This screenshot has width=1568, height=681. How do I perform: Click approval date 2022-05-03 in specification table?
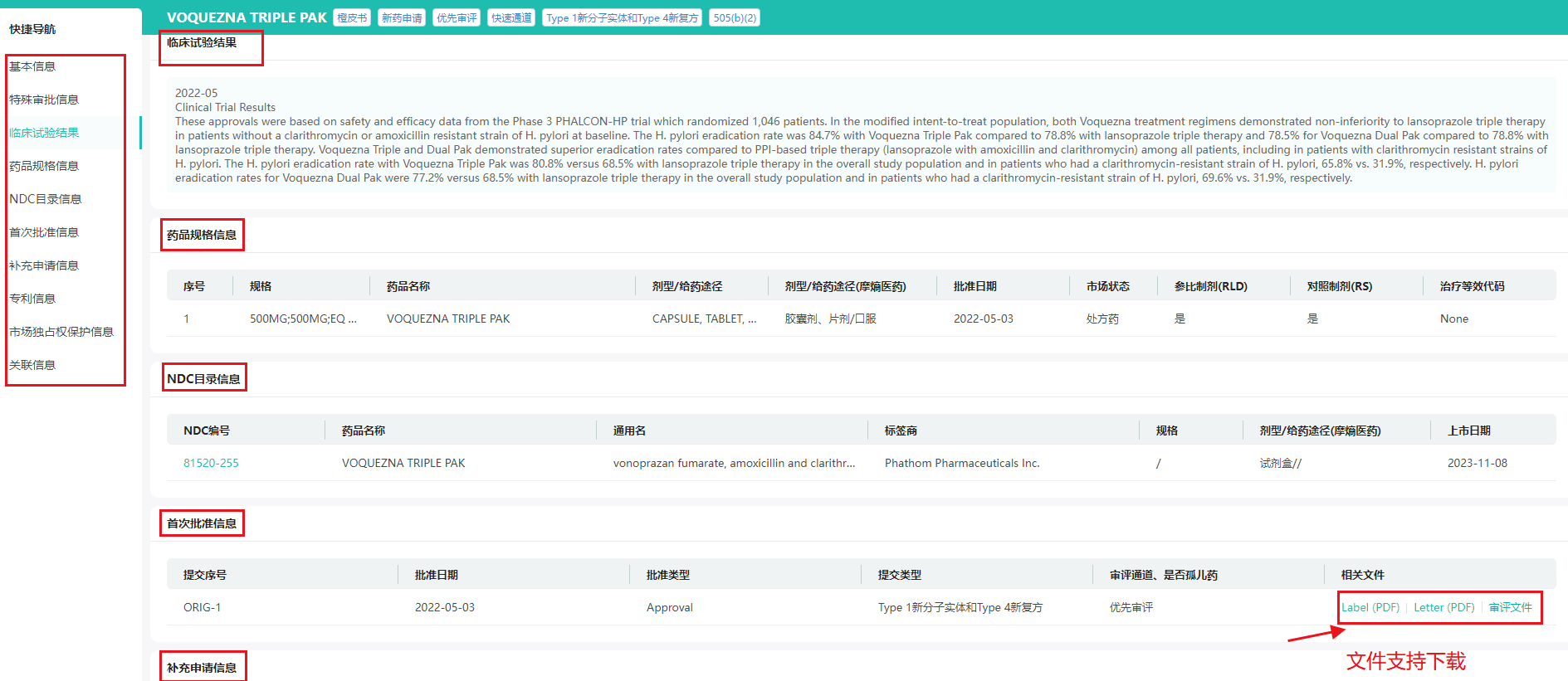(x=984, y=319)
